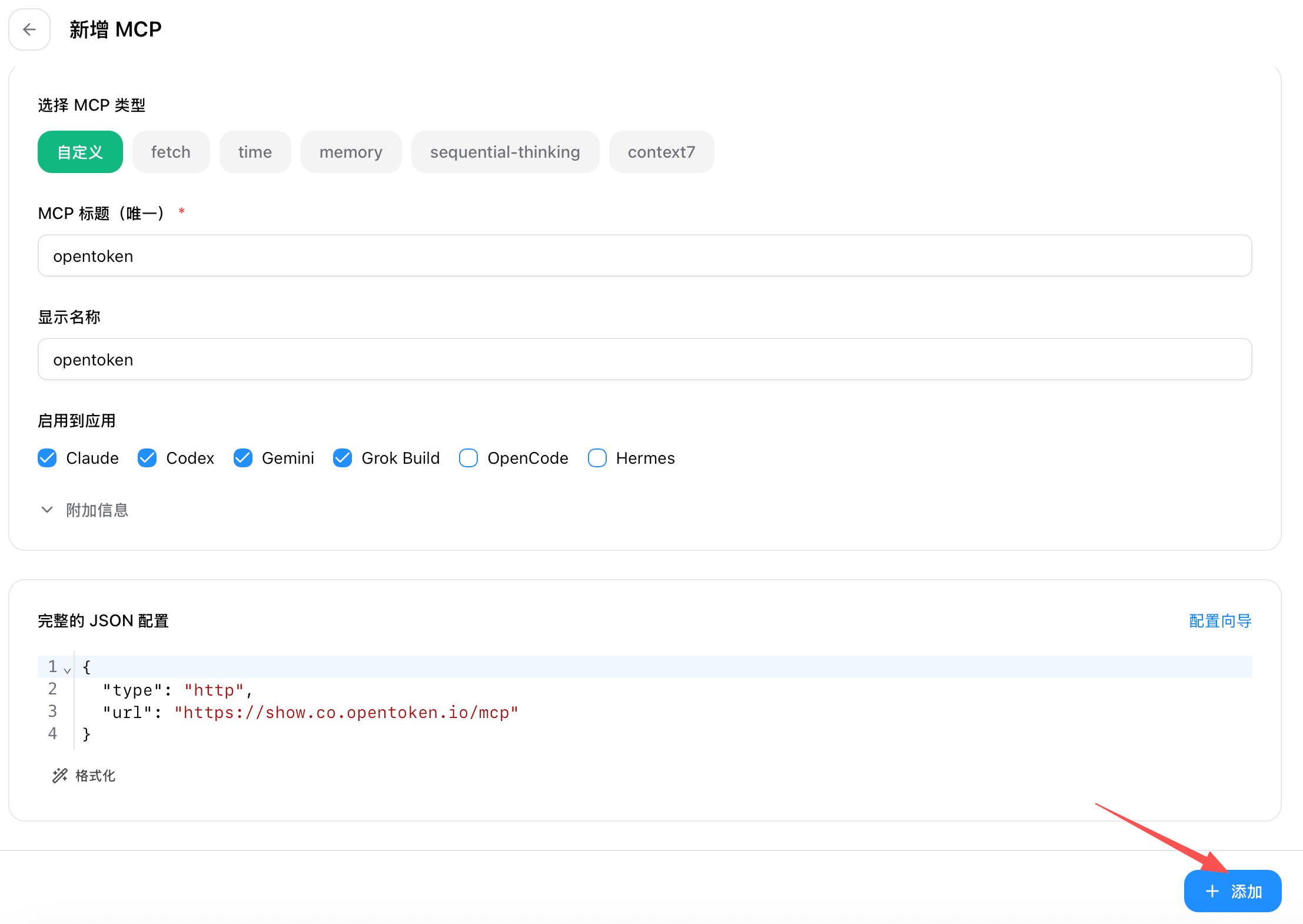Toggle the Gemini checkbox
1303x924 pixels.
point(243,458)
